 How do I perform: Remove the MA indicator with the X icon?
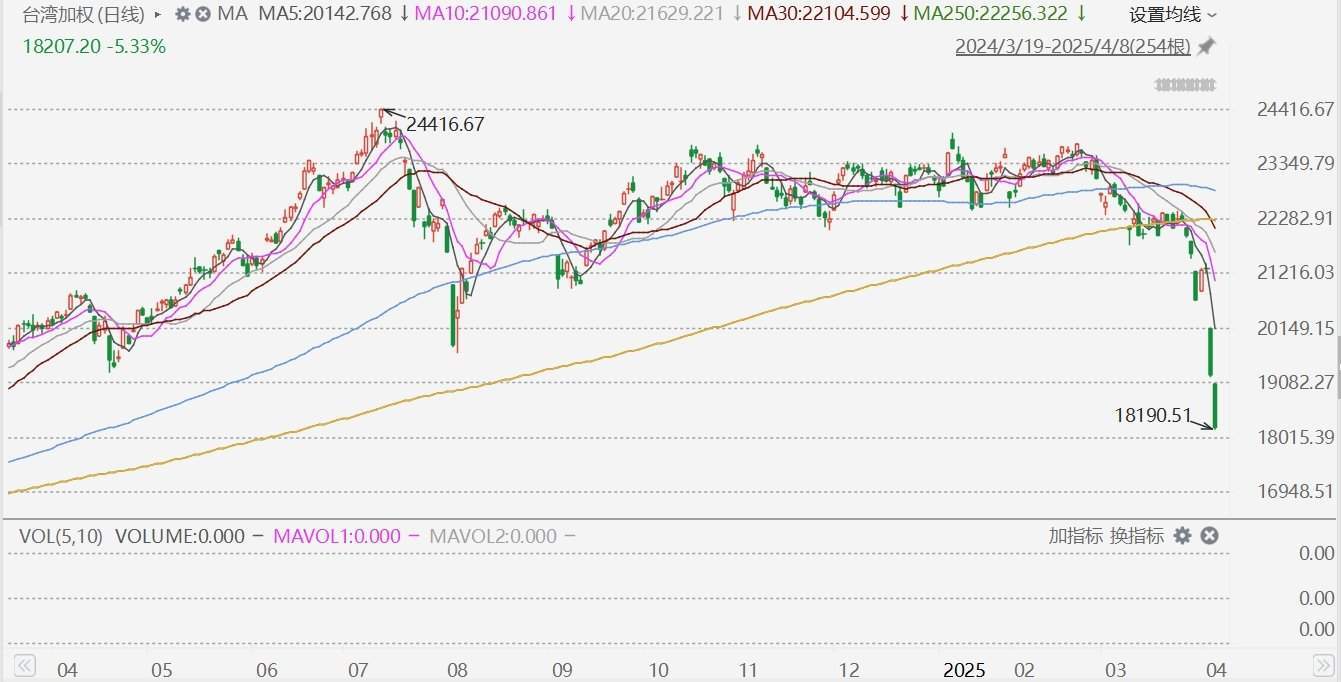(203, 14)
